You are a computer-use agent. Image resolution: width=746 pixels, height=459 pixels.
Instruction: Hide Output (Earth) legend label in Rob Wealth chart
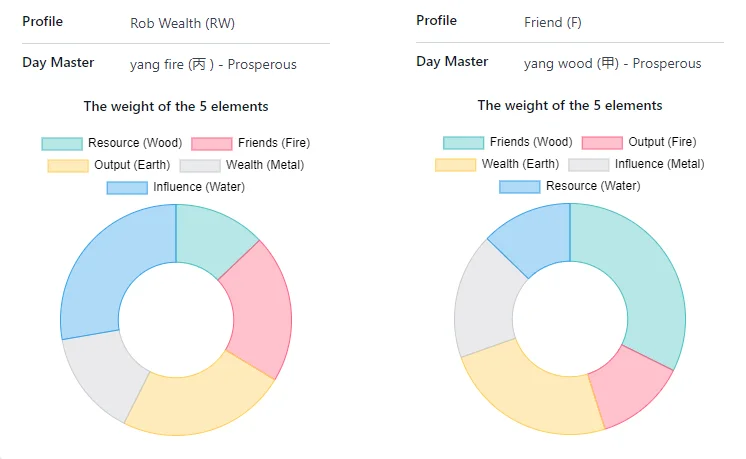click(131, 165)
